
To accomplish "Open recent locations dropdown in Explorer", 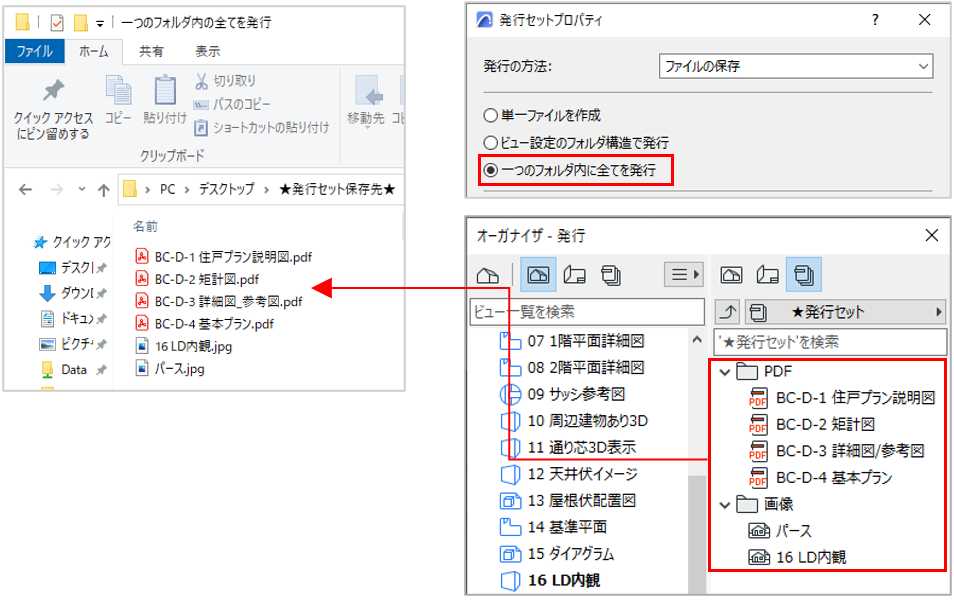I will 82,189.
